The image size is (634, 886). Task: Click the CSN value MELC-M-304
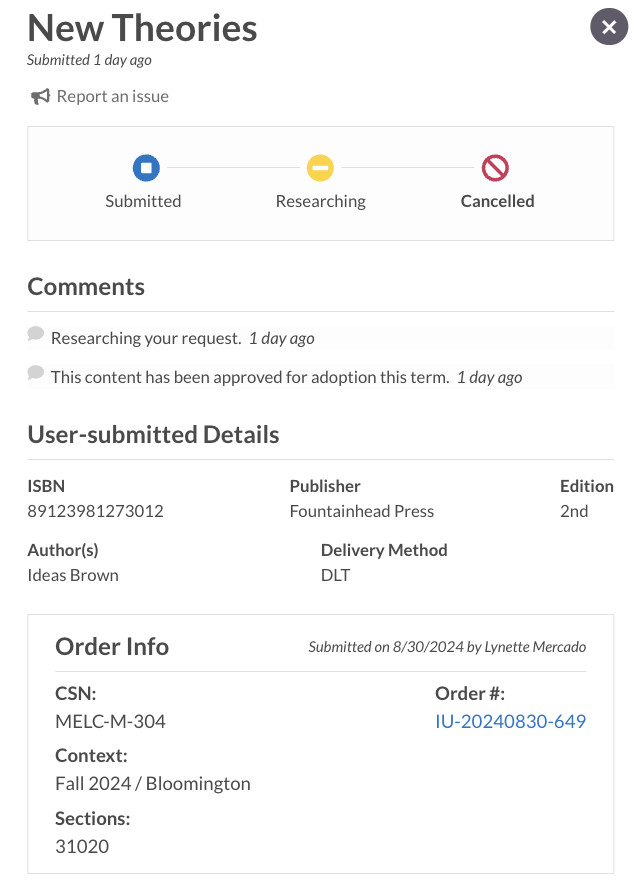coord(110,721)
